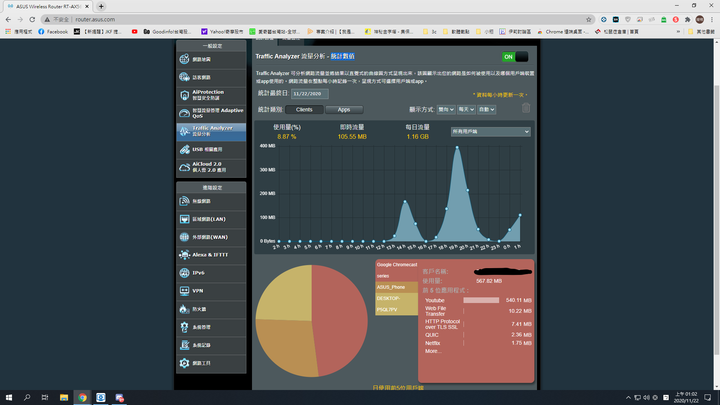Bookmark this page with the star icon
Screen dimensions: 720x405
pyautogui.click(x=589, y=19)
